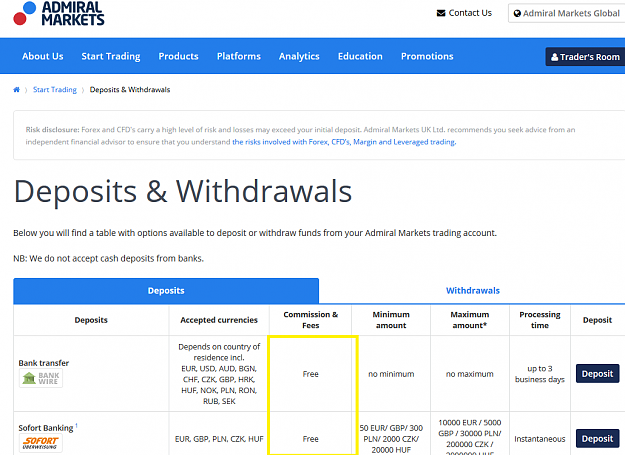Open the Education menu
625x455 pixels.
(360, 57)
